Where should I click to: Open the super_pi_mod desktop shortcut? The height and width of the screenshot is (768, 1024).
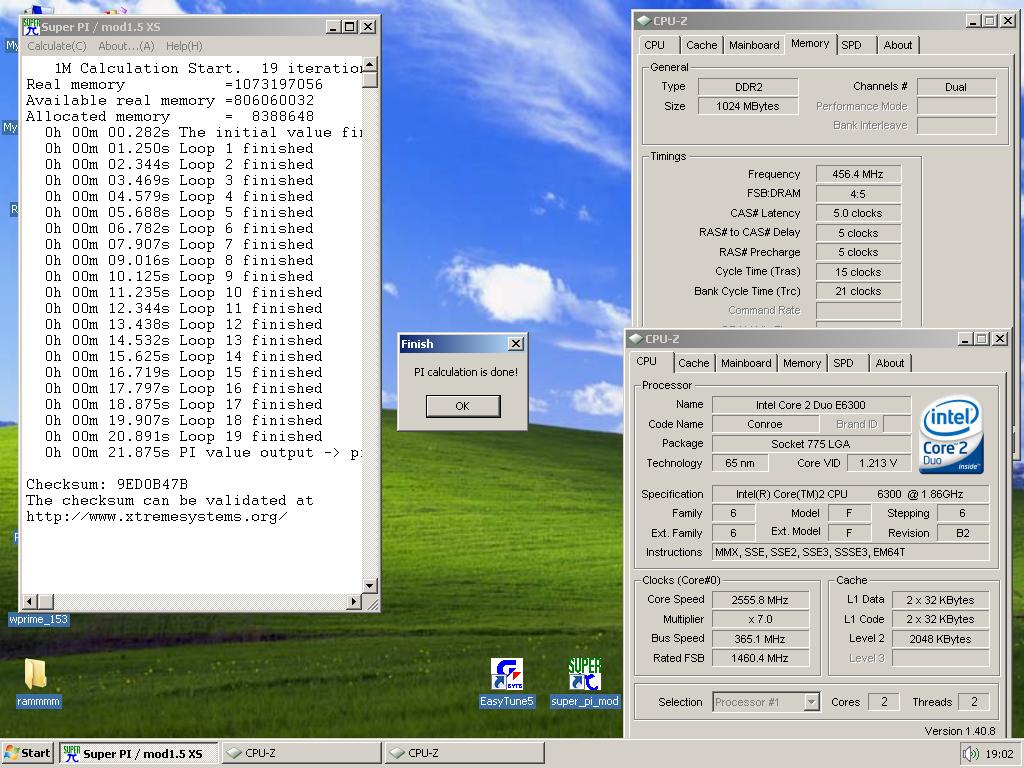click(x=584, y=682)
